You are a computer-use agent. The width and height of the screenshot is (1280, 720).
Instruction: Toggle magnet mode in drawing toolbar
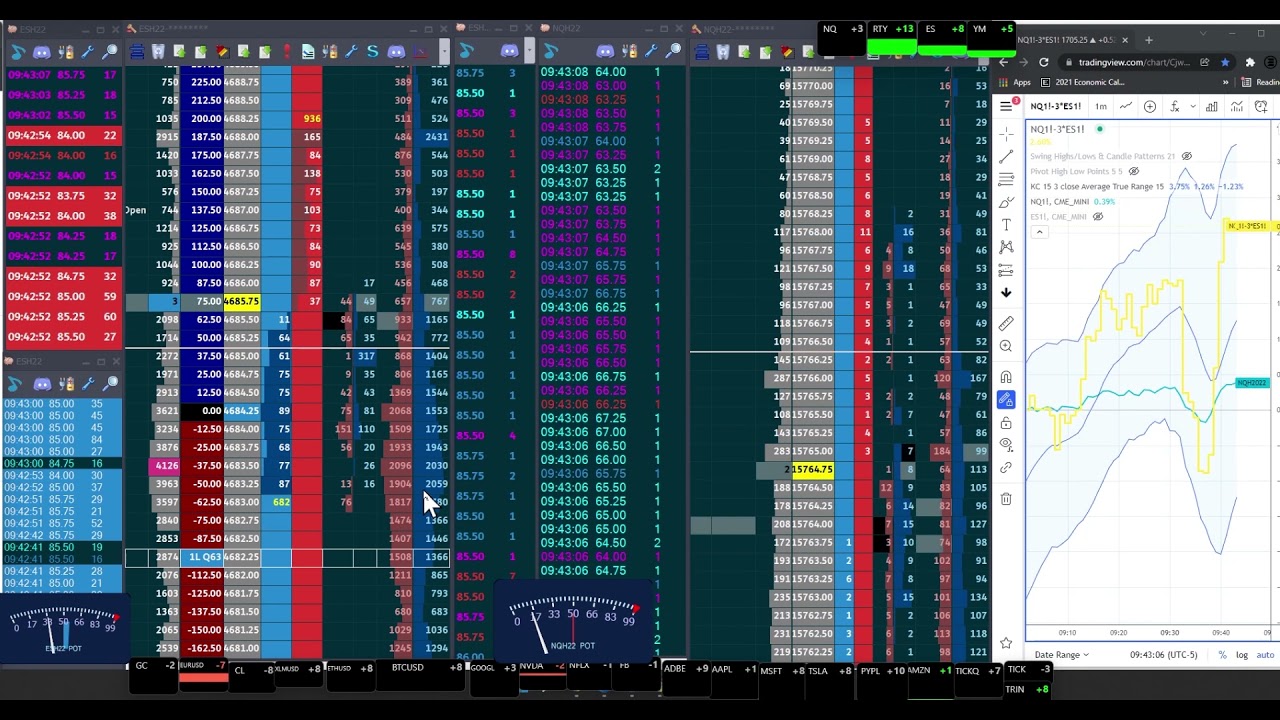[x=1006, y=377]
